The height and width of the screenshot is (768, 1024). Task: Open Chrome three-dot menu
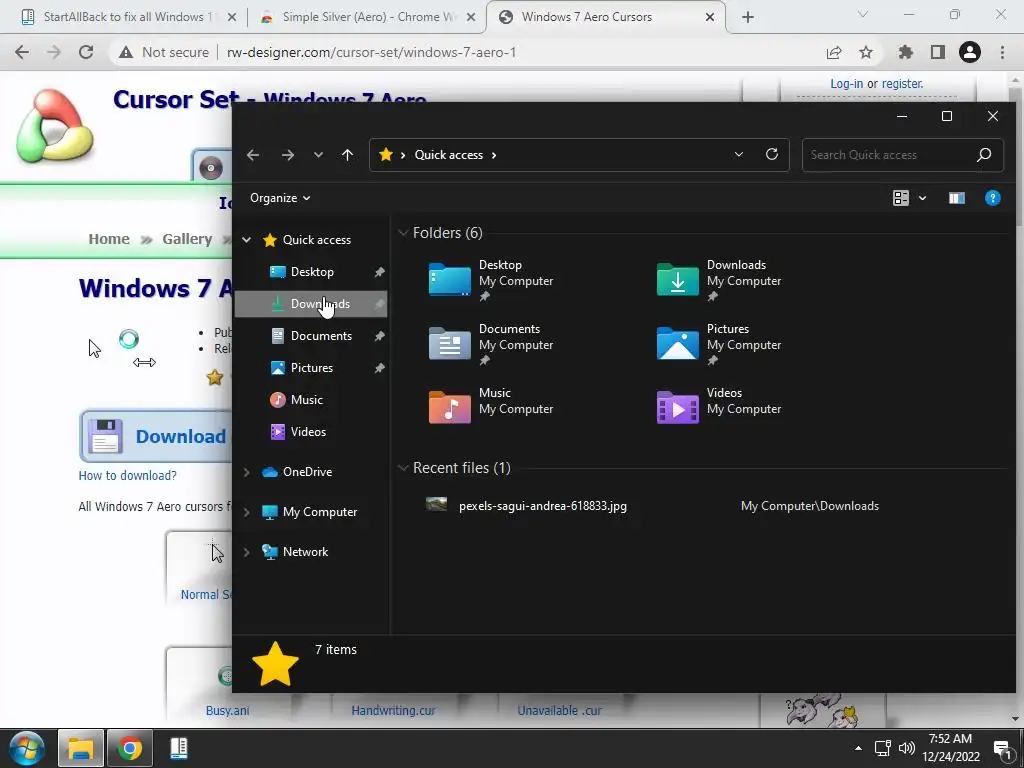(1002, 52)
